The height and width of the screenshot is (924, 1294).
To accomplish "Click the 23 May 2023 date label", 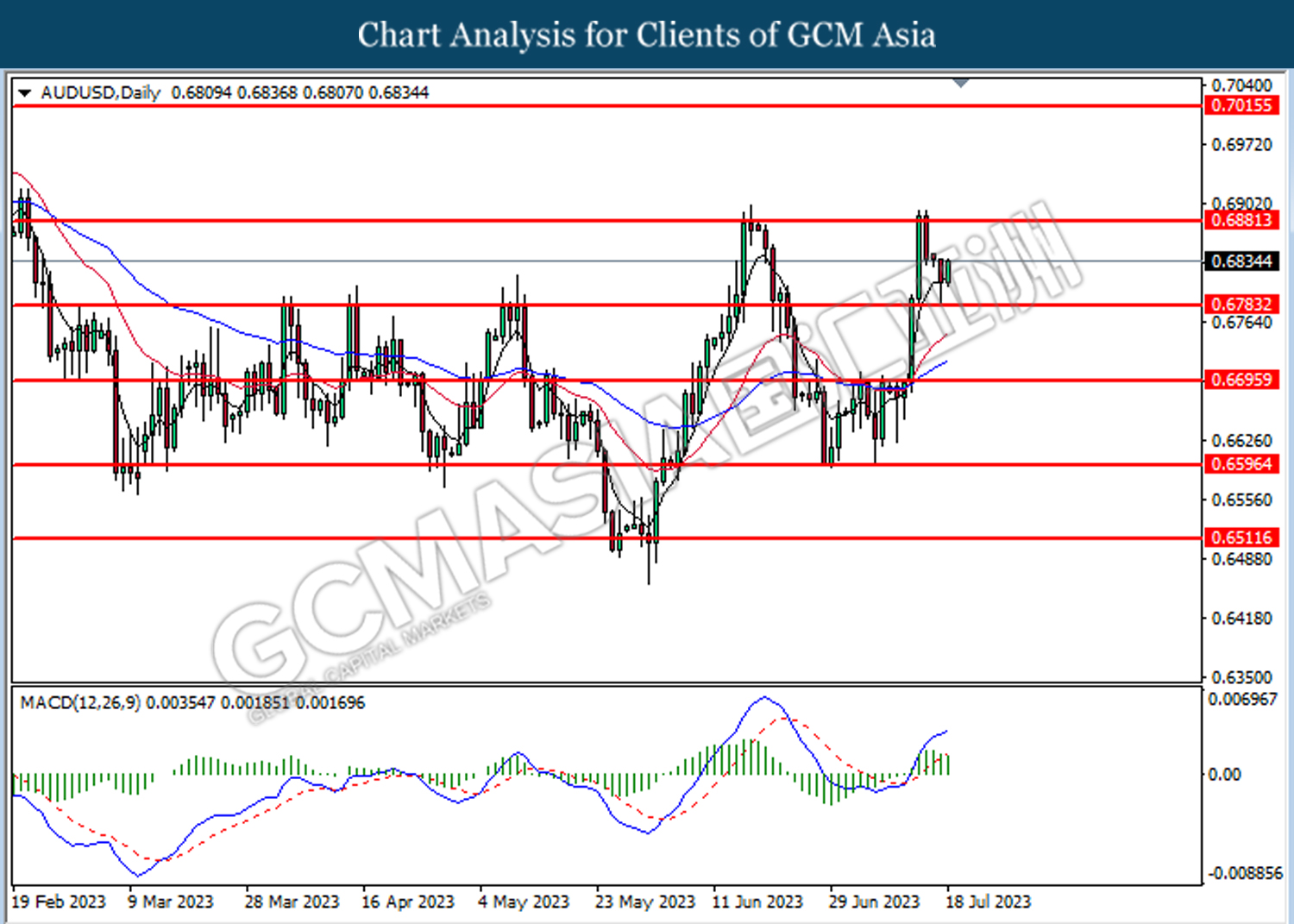I will 644,902.
